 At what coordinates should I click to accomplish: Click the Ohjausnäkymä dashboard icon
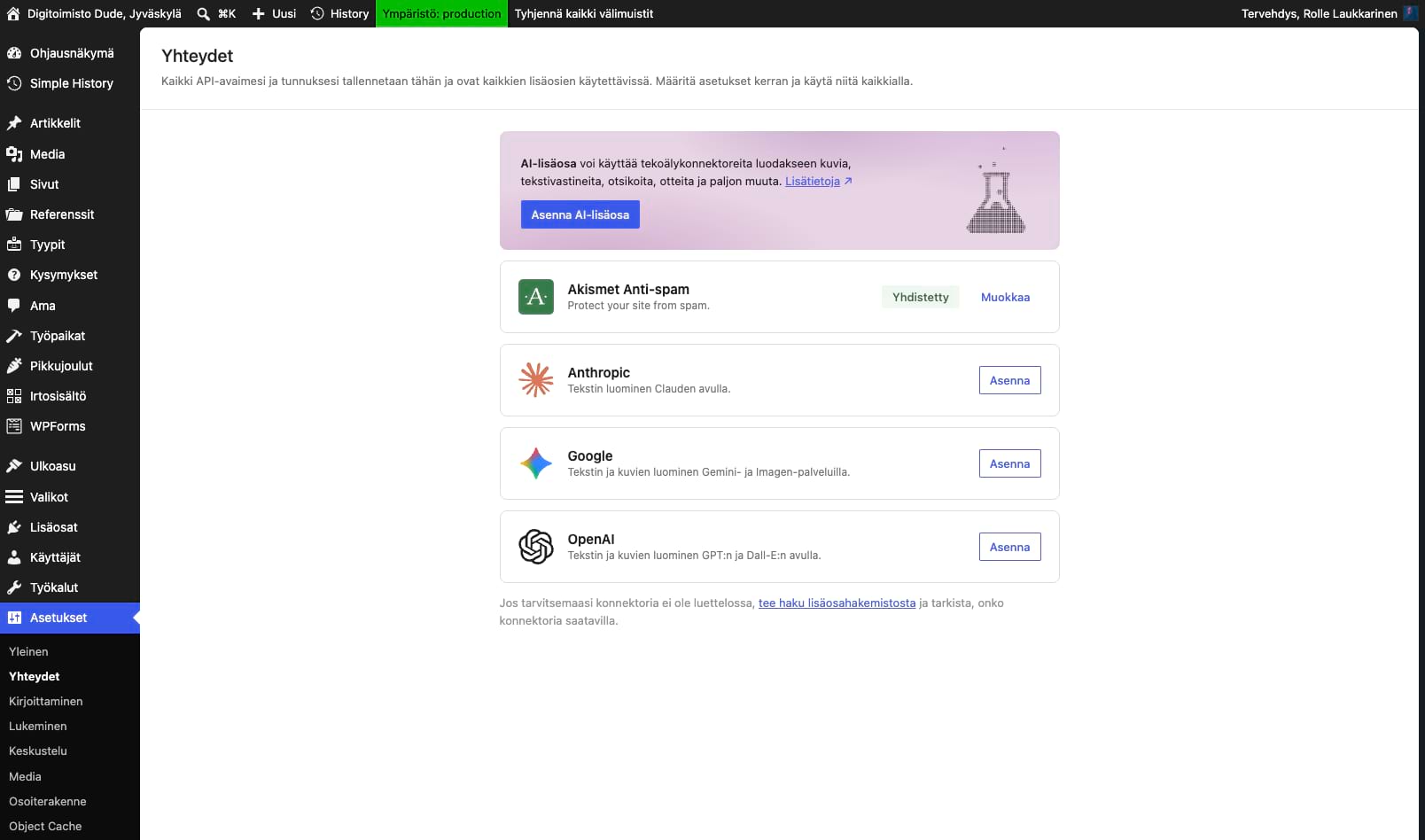(14, 53)
